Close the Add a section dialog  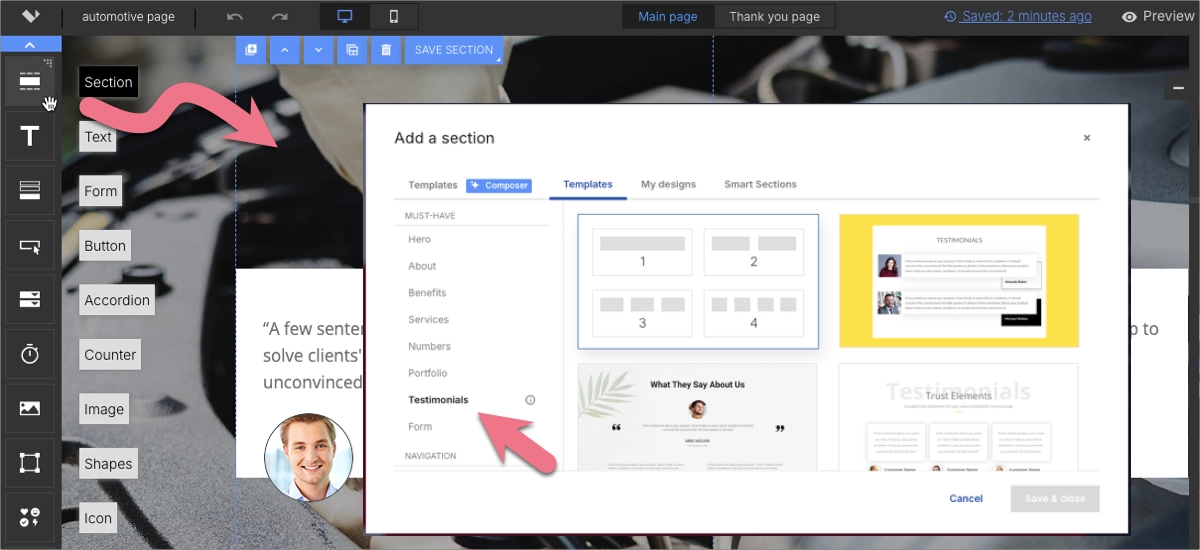coord(1087,138)
